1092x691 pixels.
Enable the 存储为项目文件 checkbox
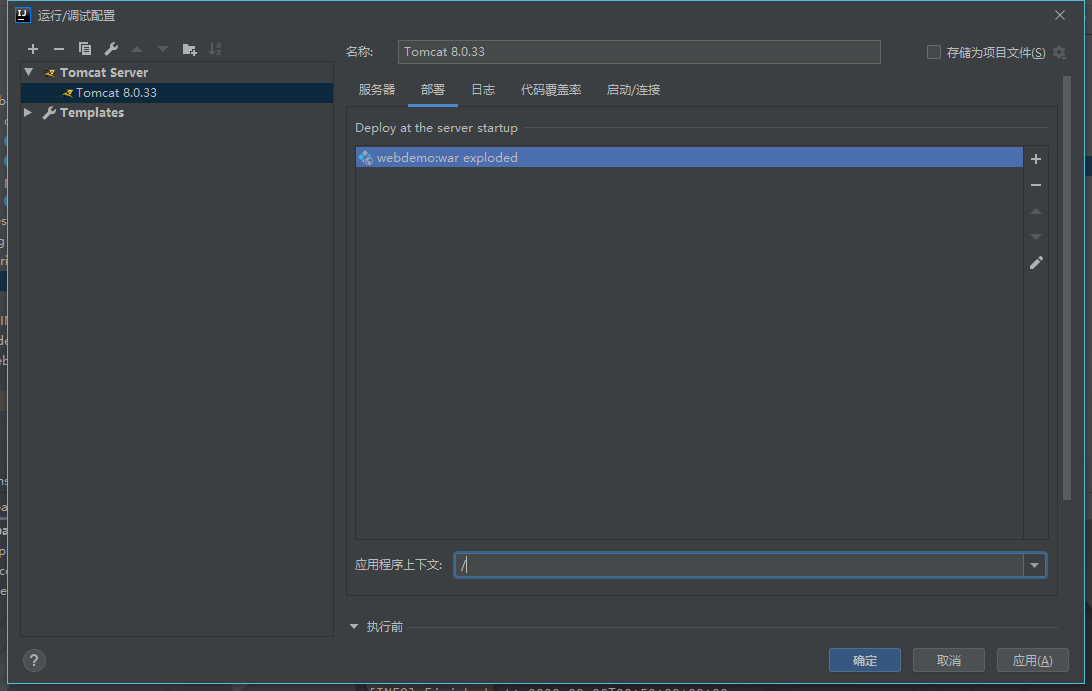(934, 52)
